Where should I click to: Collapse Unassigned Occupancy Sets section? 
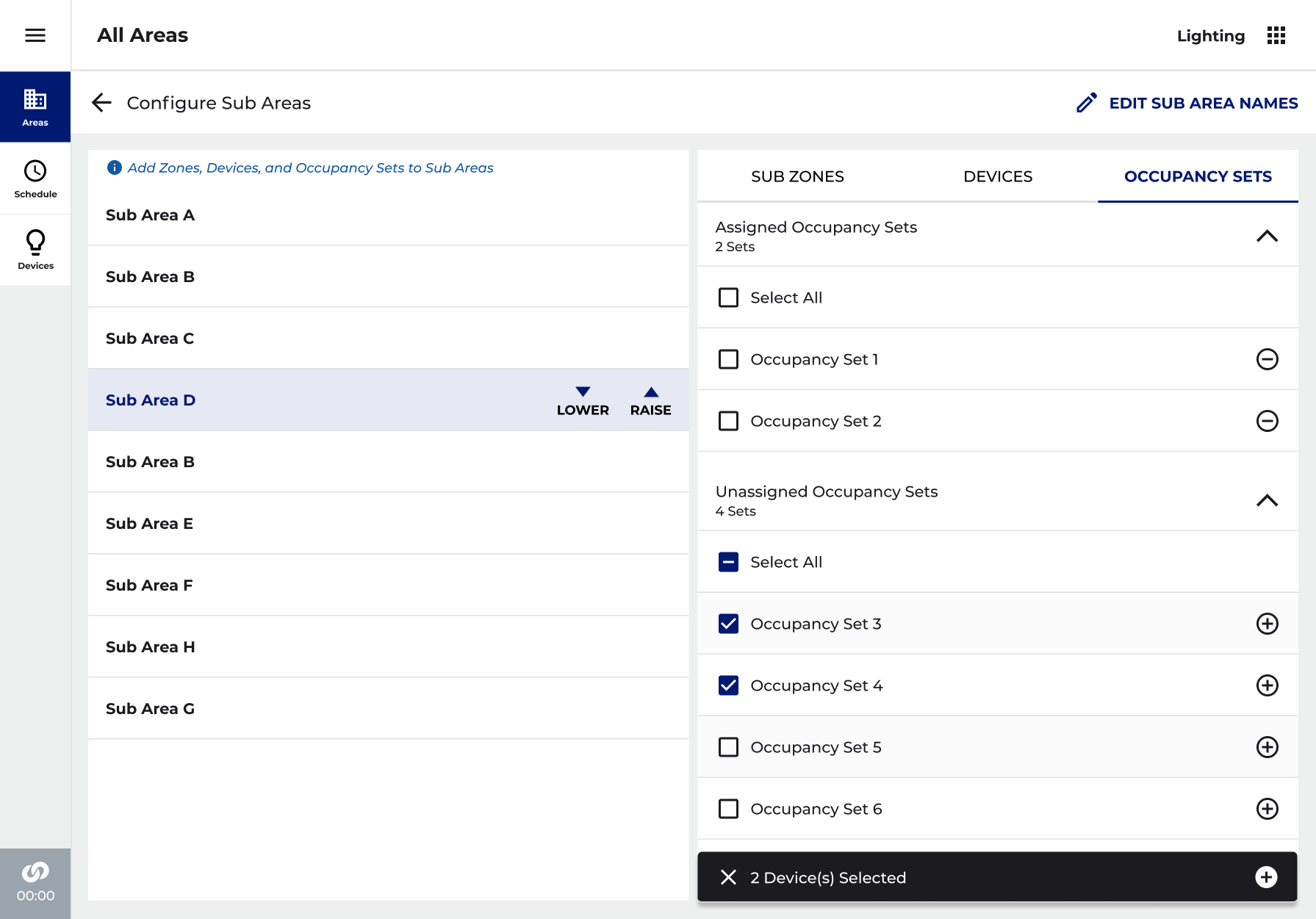click(x=1267, y=500)
